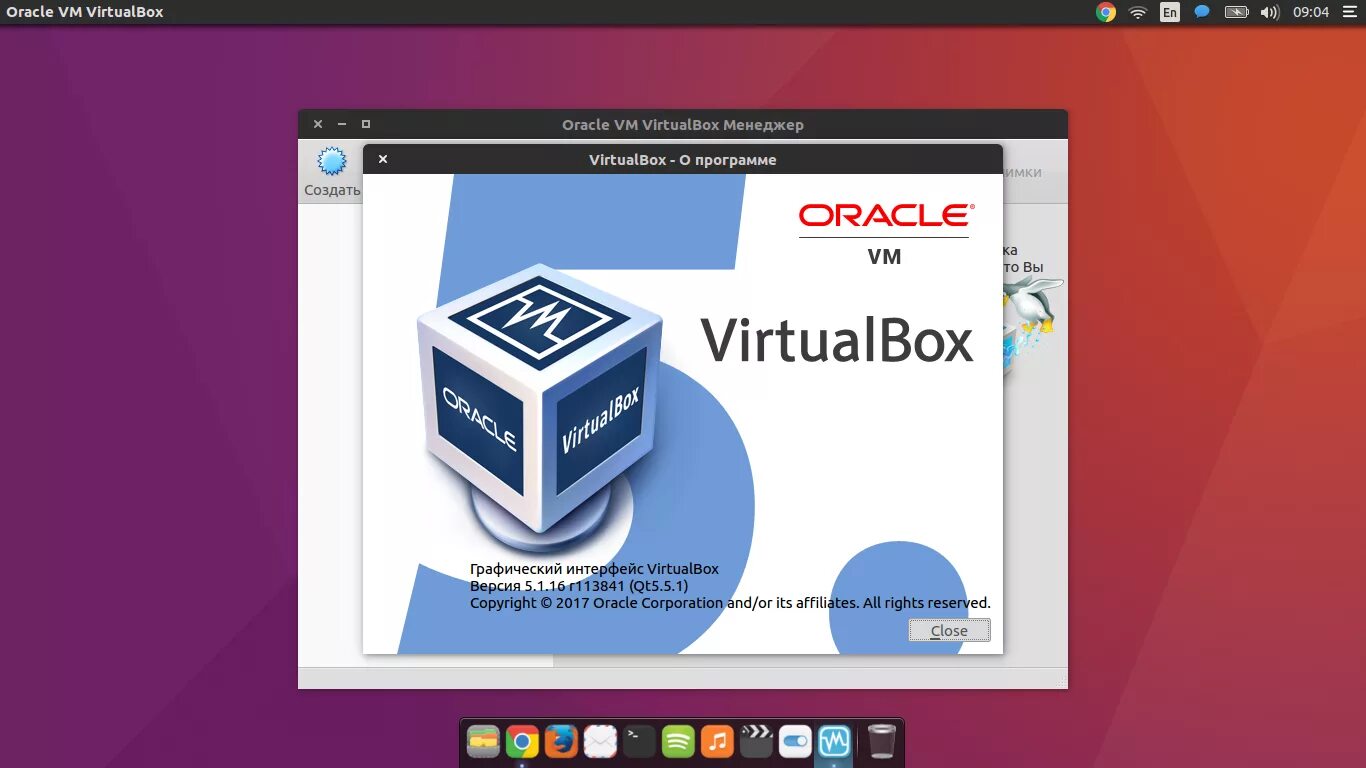Image resolution: width=1366 pixels, height=768 pixels.
Task: Open the clapperboard video app in the dock
Action: click(x=756, y=741)
